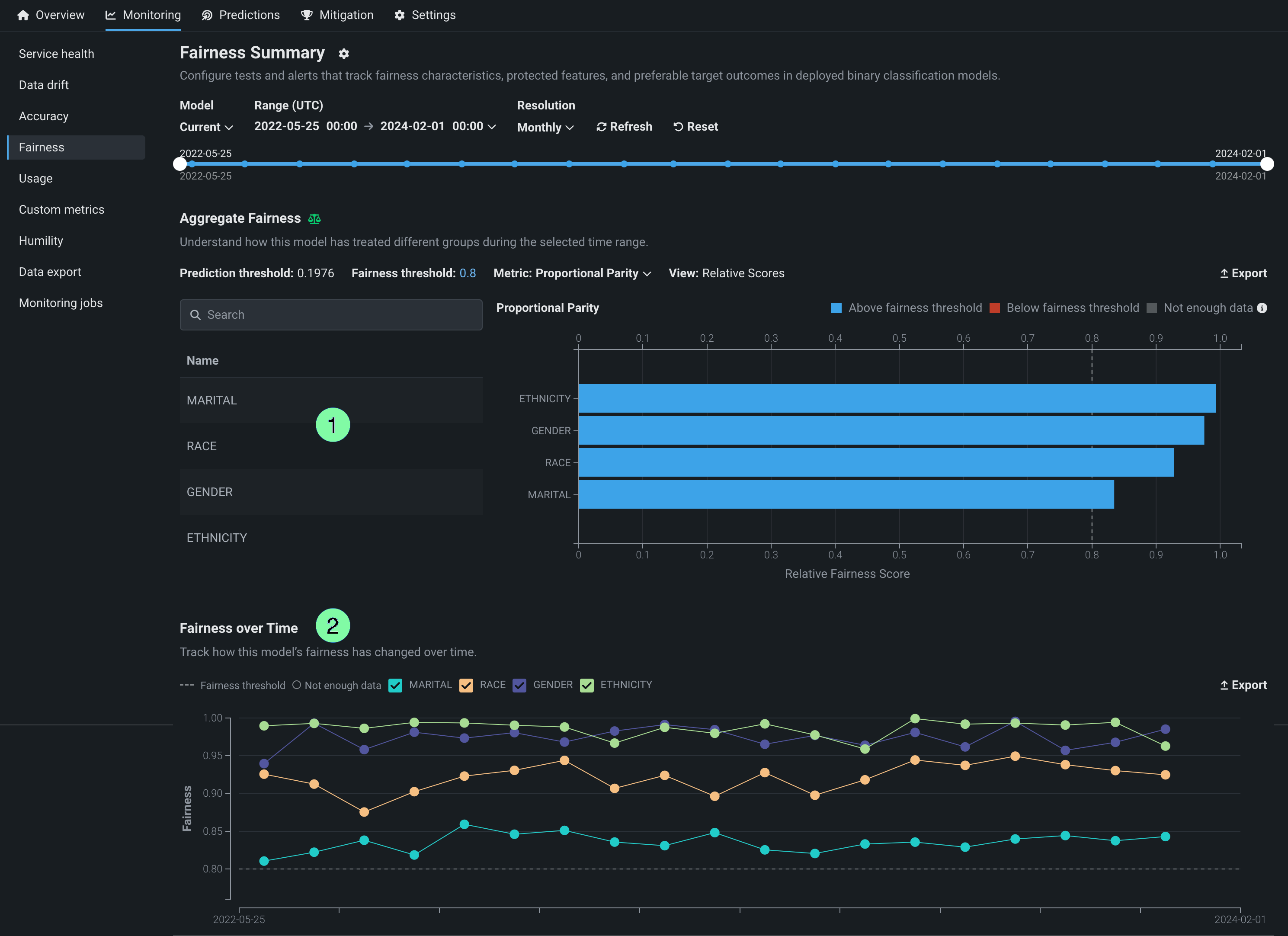Uncheck the MARITAL series checkbox
1288x936 pixels.
(x=395, y=685)
